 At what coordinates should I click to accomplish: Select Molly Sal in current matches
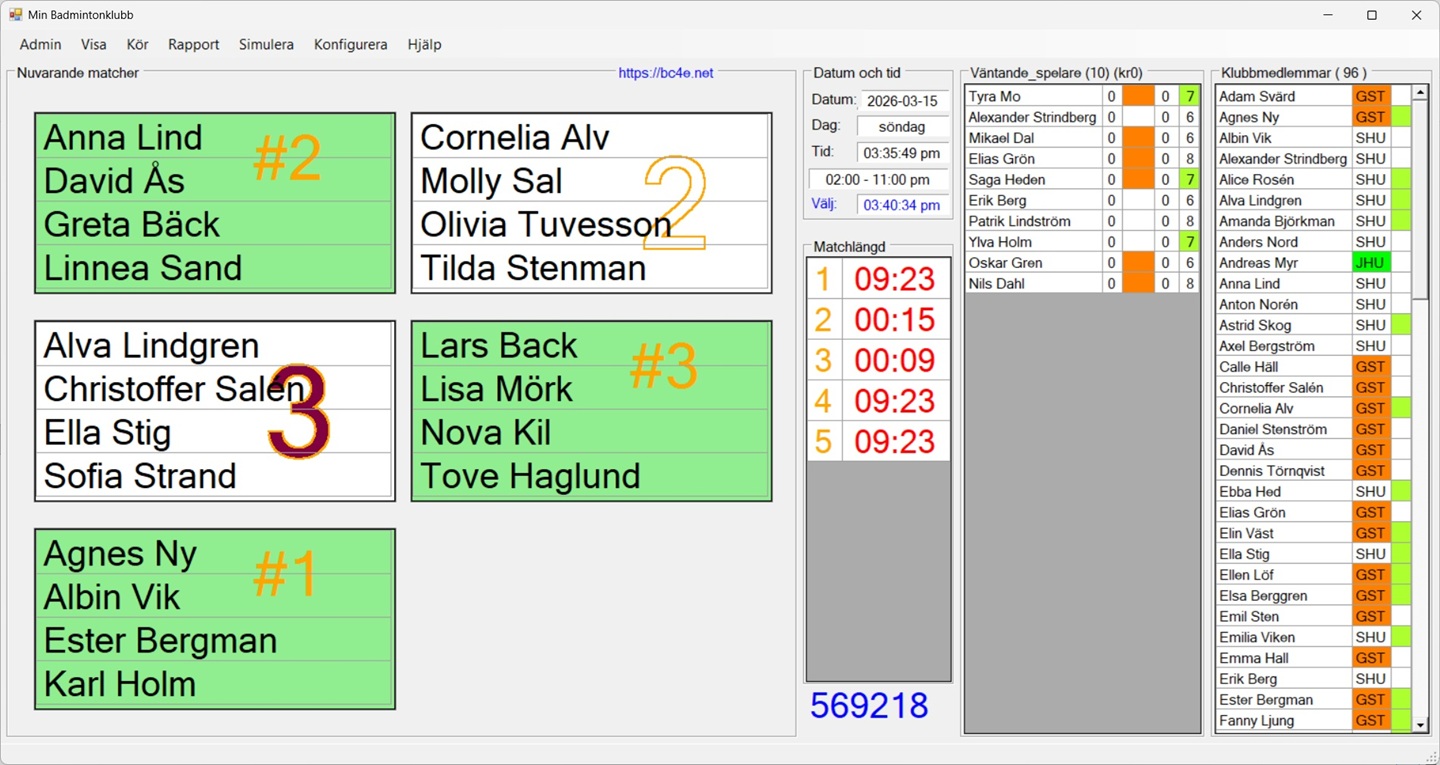tap(591, 181)
